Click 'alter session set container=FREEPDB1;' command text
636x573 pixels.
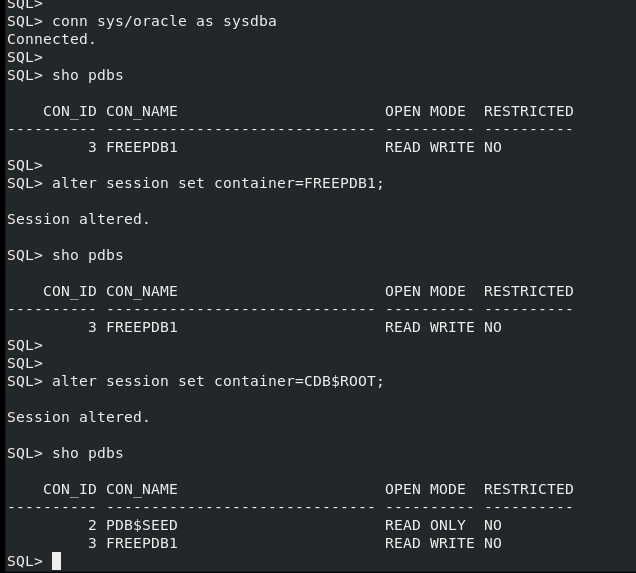[x=218, y=183]
